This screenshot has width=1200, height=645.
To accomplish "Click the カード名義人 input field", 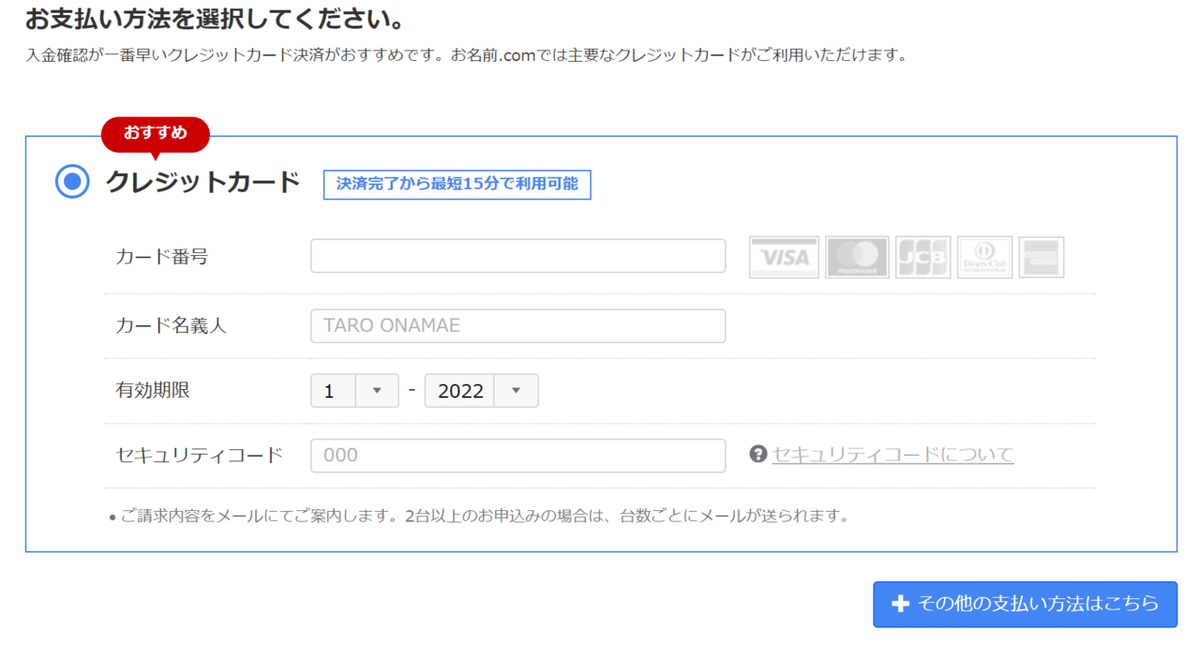I will click(517, 325).
